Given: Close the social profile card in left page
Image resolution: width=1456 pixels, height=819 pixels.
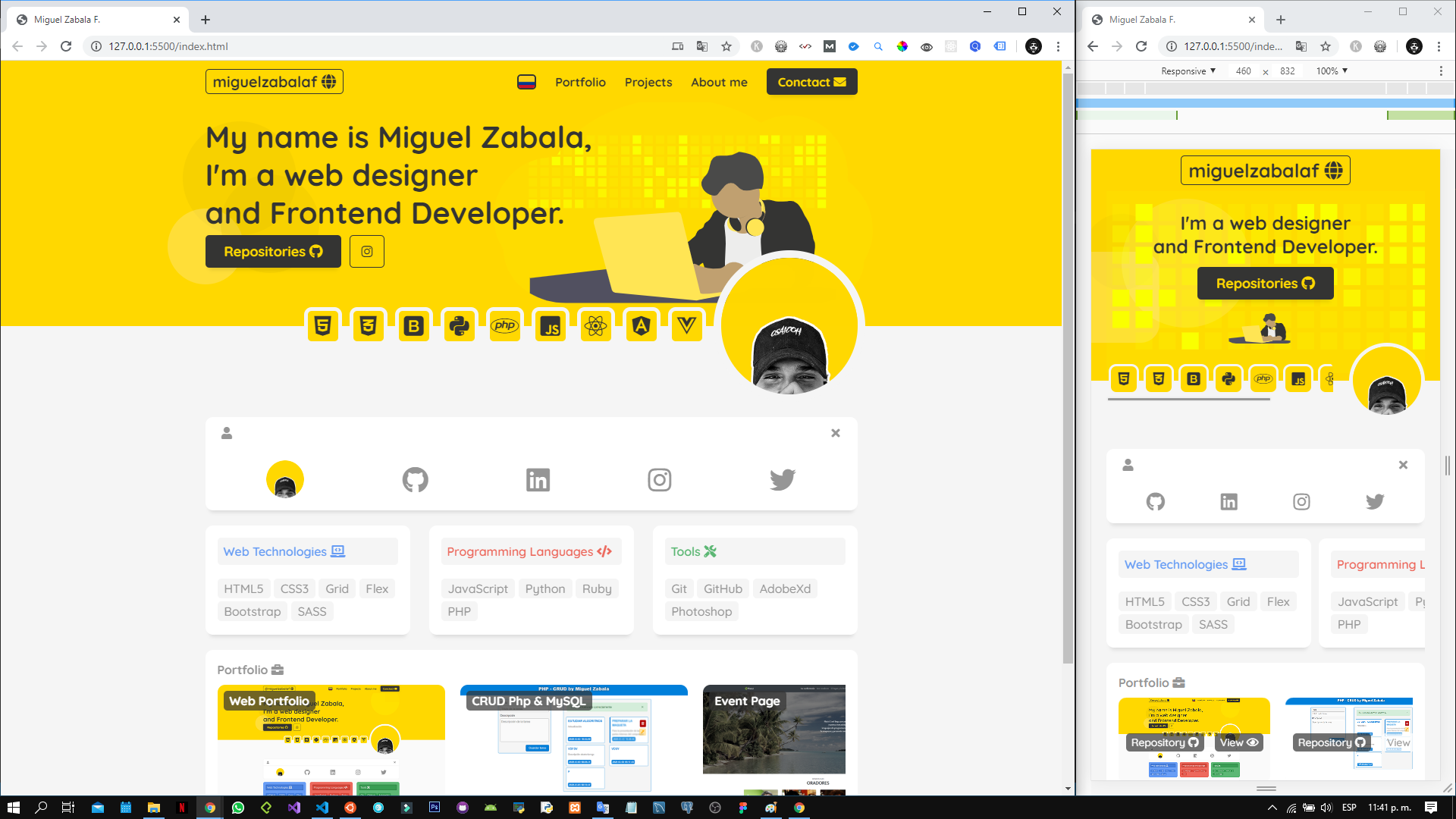Looking at the screenshot, I should pos(836,433).
